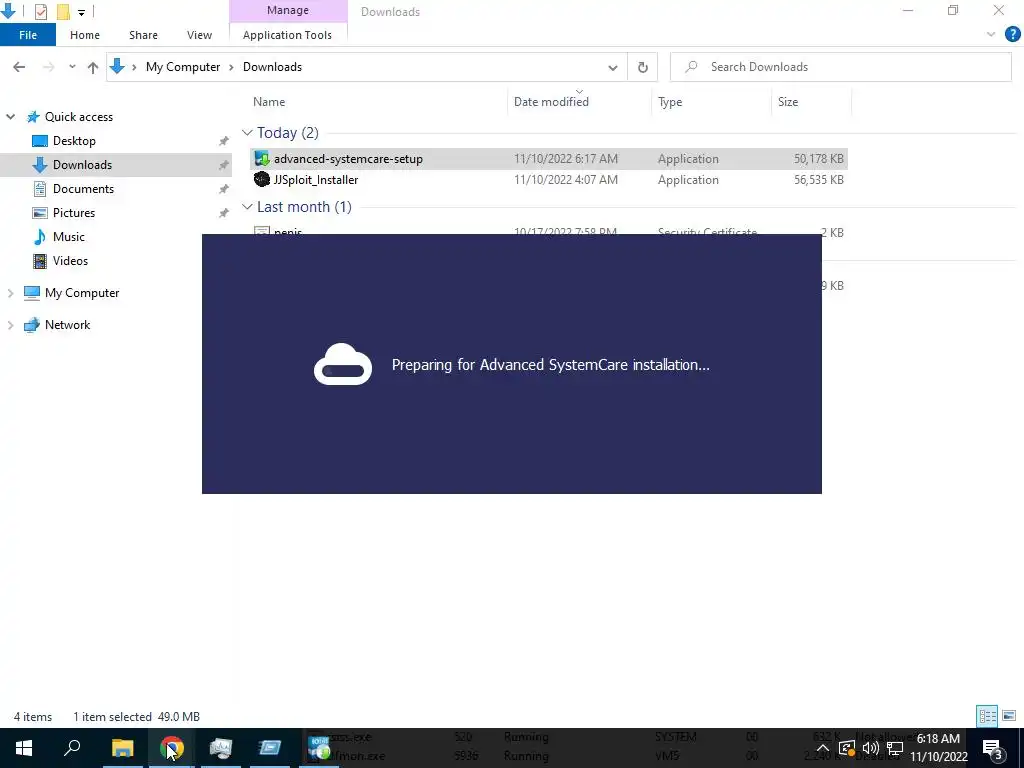1024x768 pixels.
Task: Open Task Manager taskbar icon
Action: point(221,748)
